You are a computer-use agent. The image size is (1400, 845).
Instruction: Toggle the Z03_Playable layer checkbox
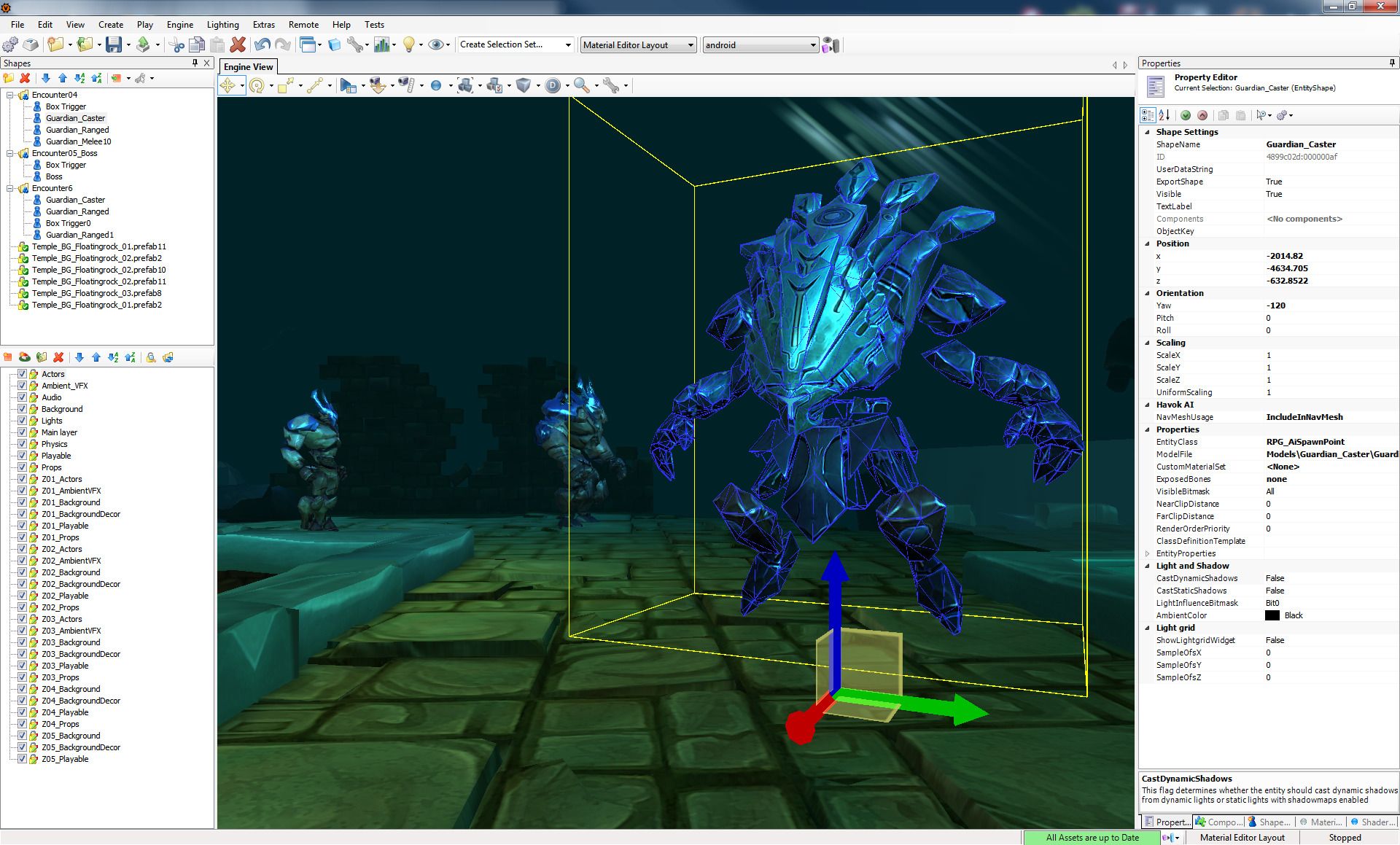23,665
